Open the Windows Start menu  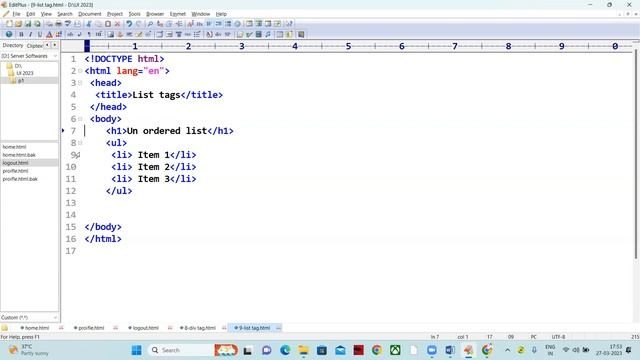click(136, 350)
